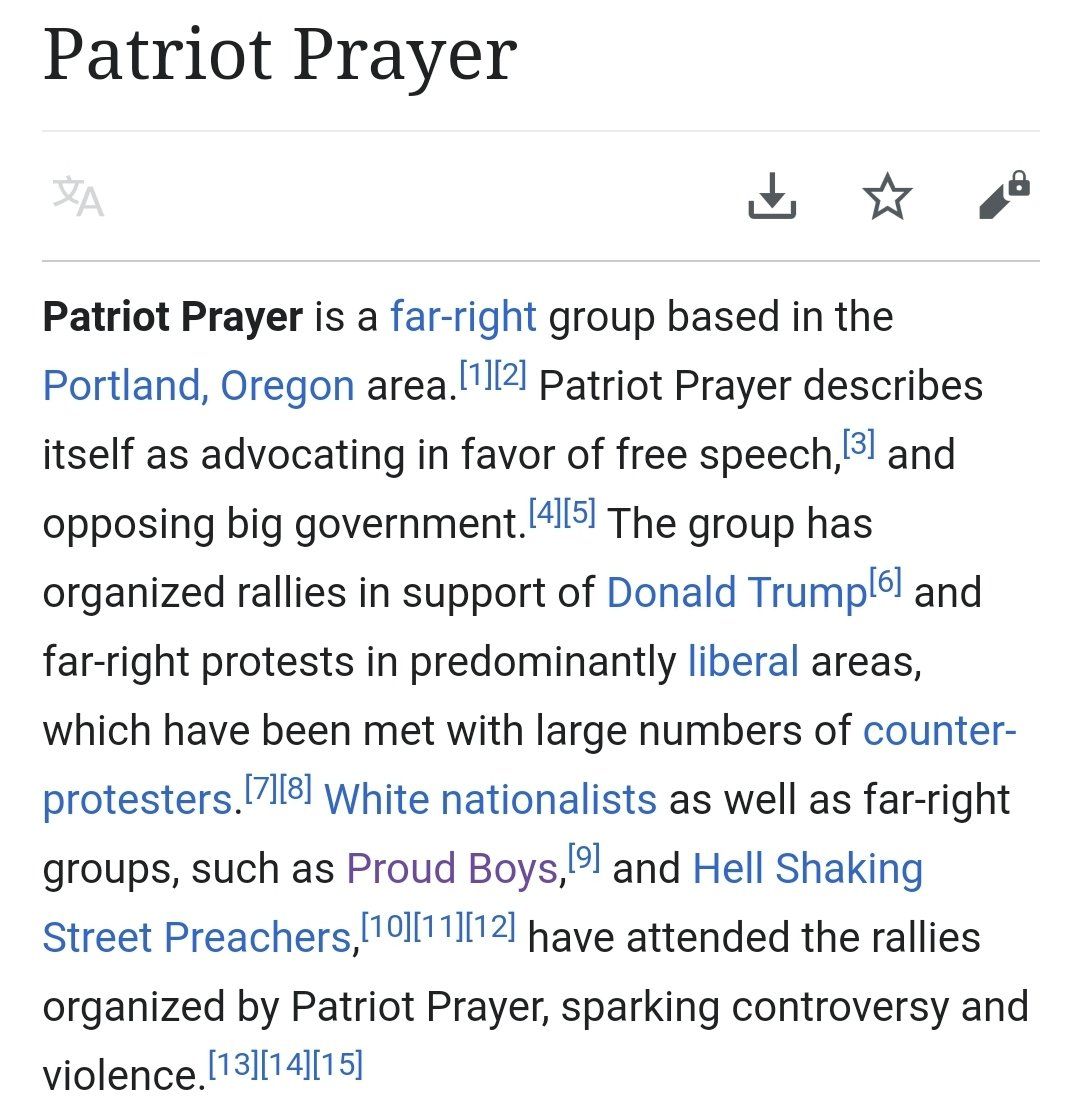1079x1110 pixels.
Task: Open the Donald Trump article link
Action: [736, 593]
